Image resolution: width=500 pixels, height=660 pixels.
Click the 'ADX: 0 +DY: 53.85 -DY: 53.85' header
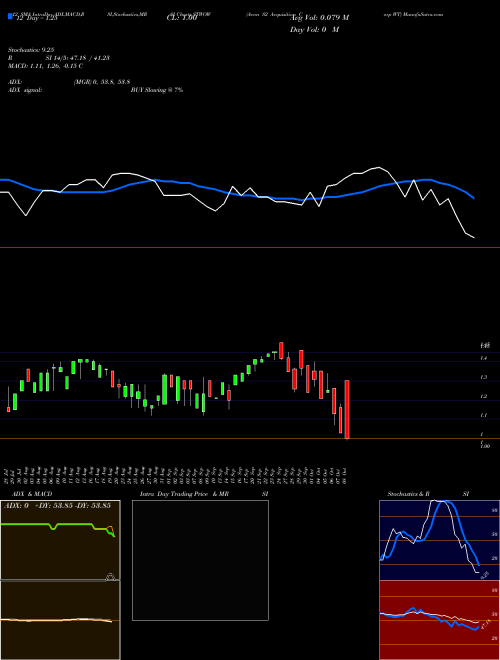(x=57, y=505)
